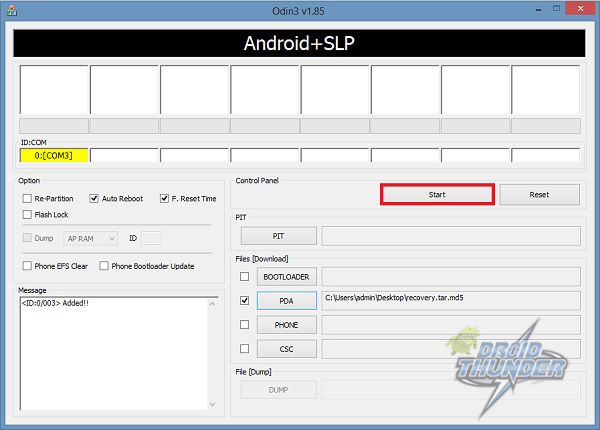Click the Android+SLP banner
The image size is (600, 430).
pos(299,43)
